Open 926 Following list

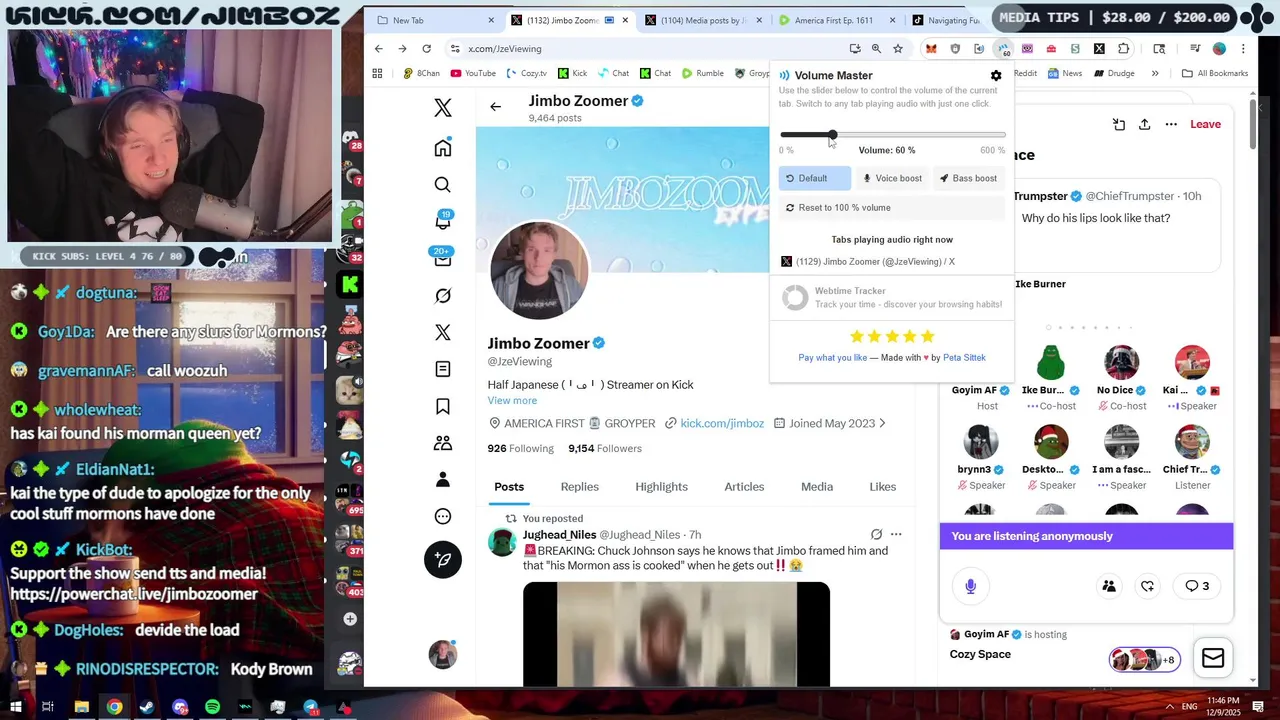point(520,448)
